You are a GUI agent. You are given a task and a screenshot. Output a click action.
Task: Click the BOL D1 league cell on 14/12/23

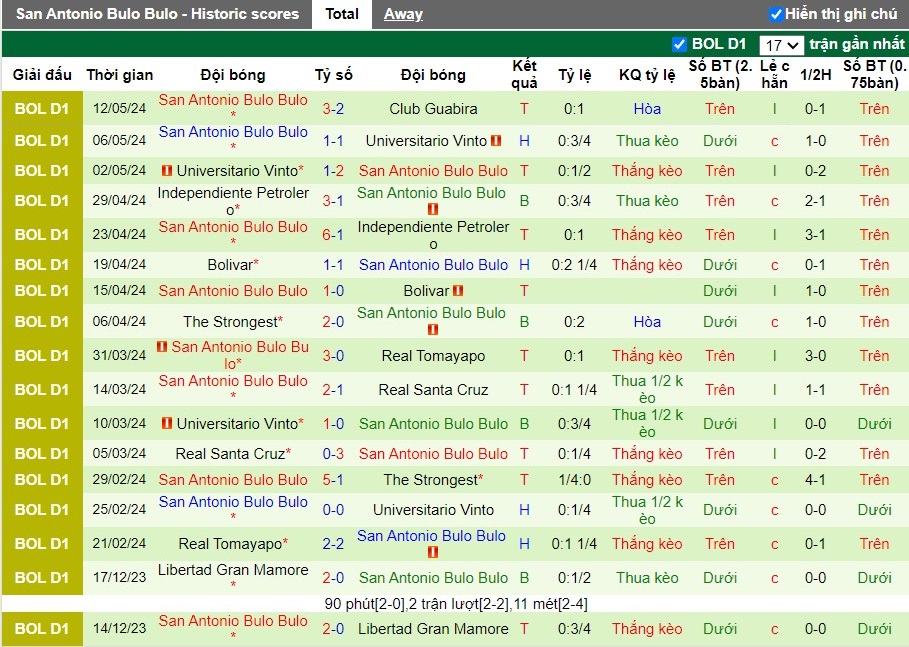coord(42,629)
